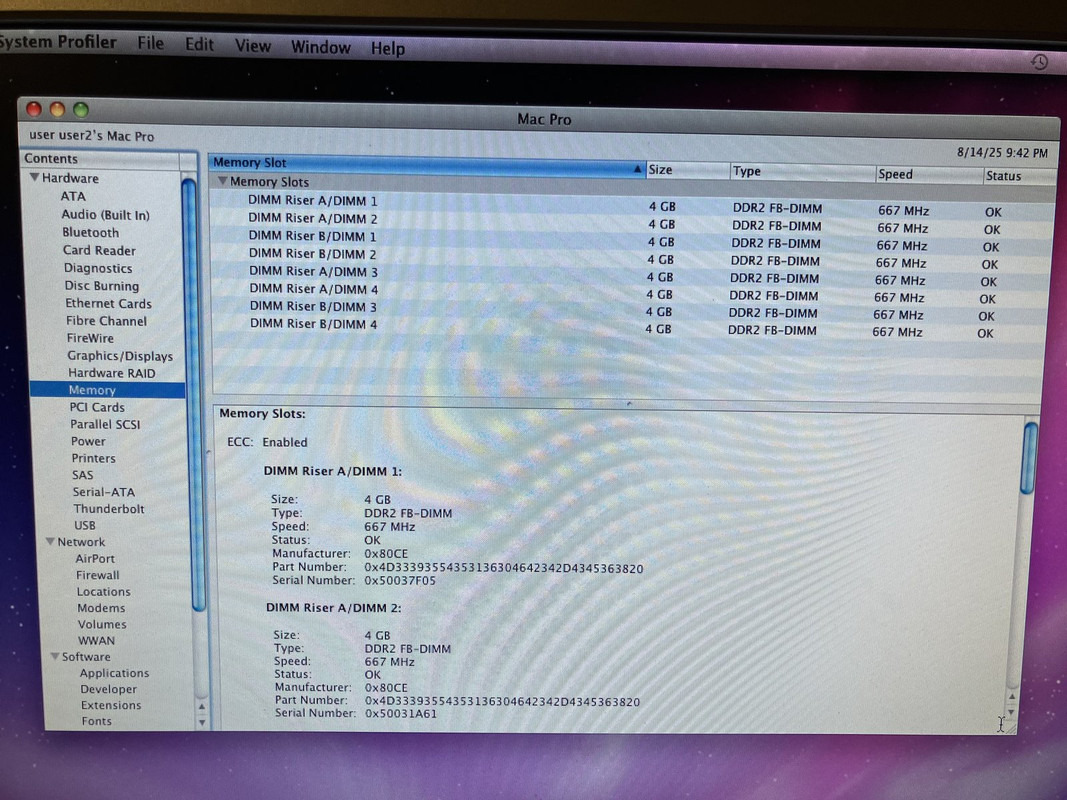Select Diagnostics in the sidebar
This screenshot has height=800, width=1067.
click(x=98, y=268)
